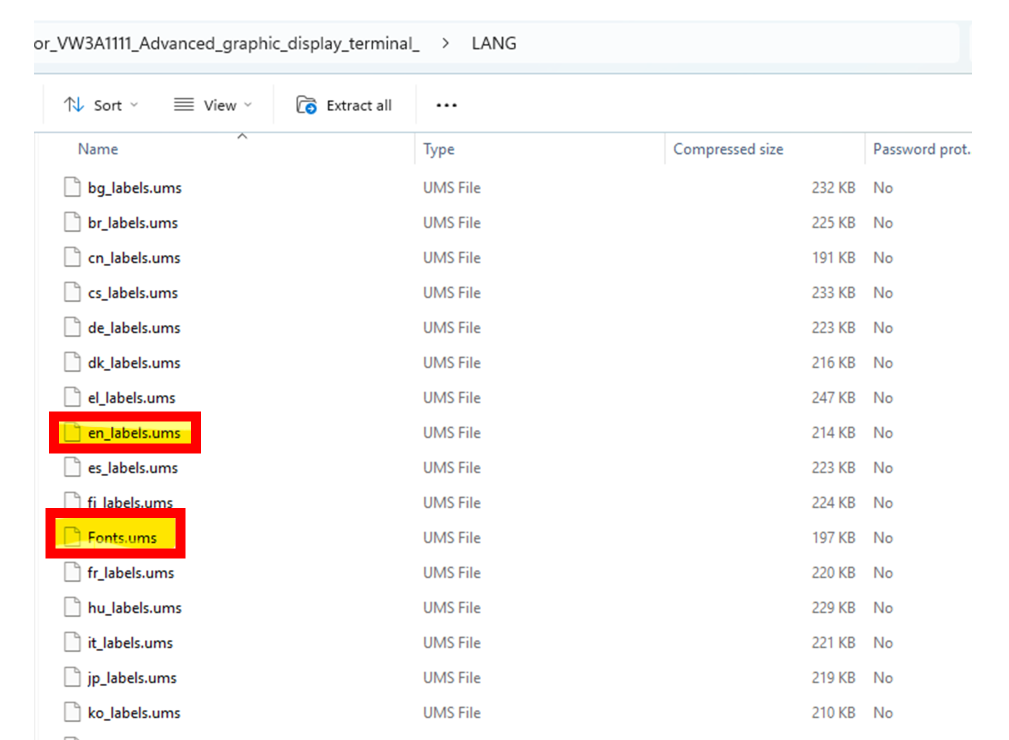The image size is (1009, 740).
Task: Click the bg_labels.ums file name
Action: (134, 188)
